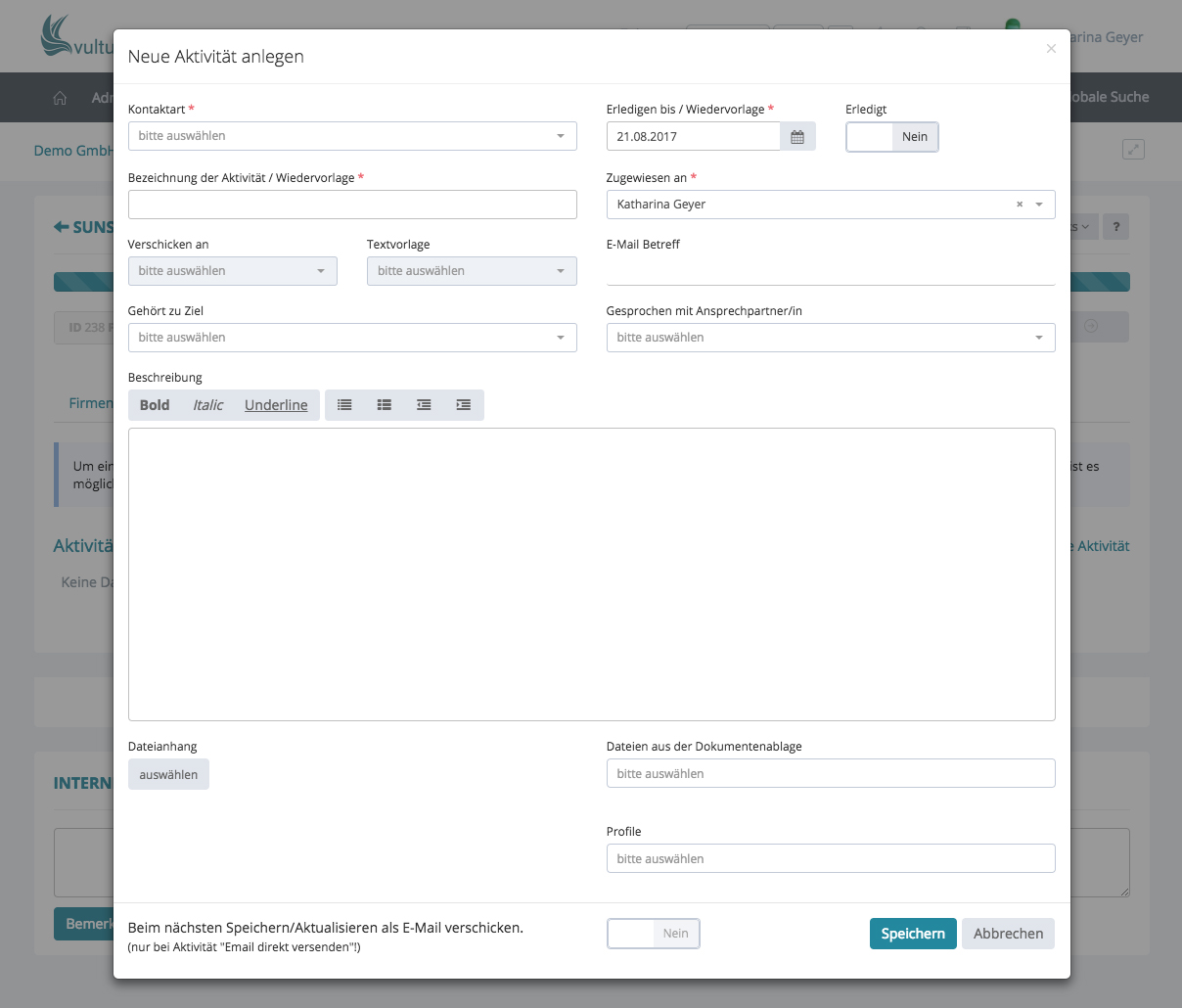Click the Dateianhang auswählen button
The image size is (1182, 1008).
tap(168, 775)
